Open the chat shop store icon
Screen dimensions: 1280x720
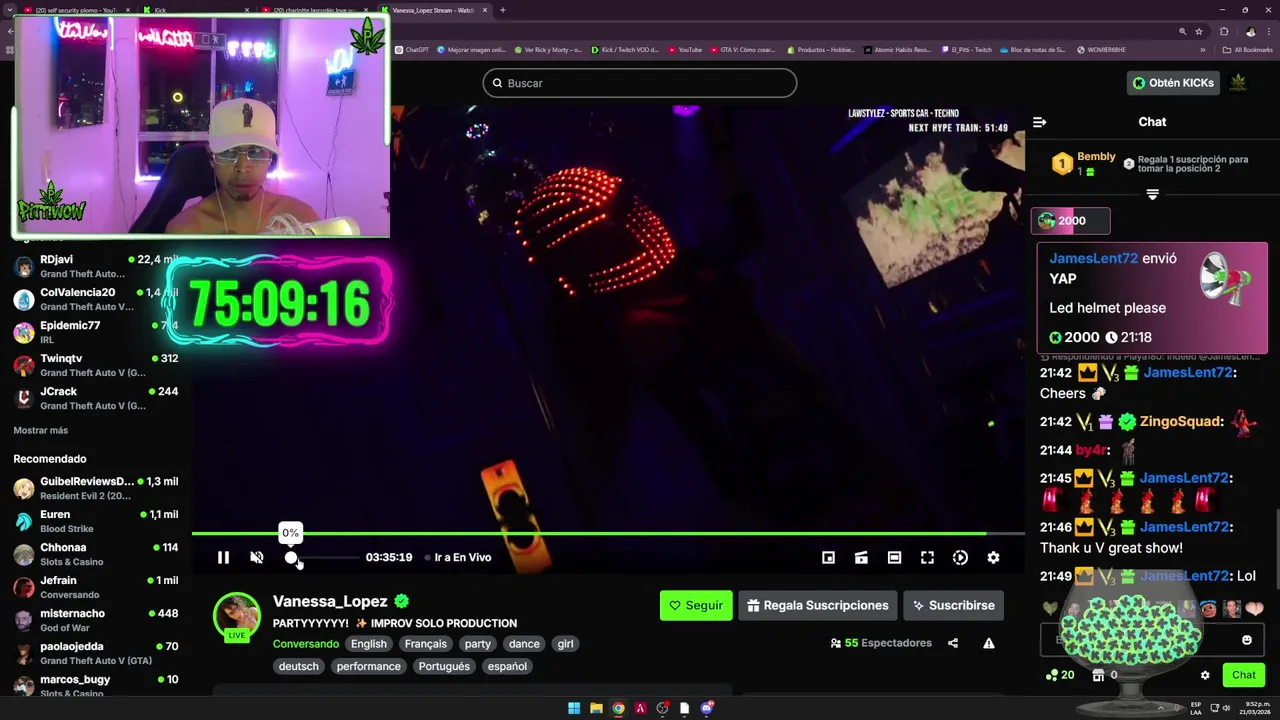coord(1098,675)
